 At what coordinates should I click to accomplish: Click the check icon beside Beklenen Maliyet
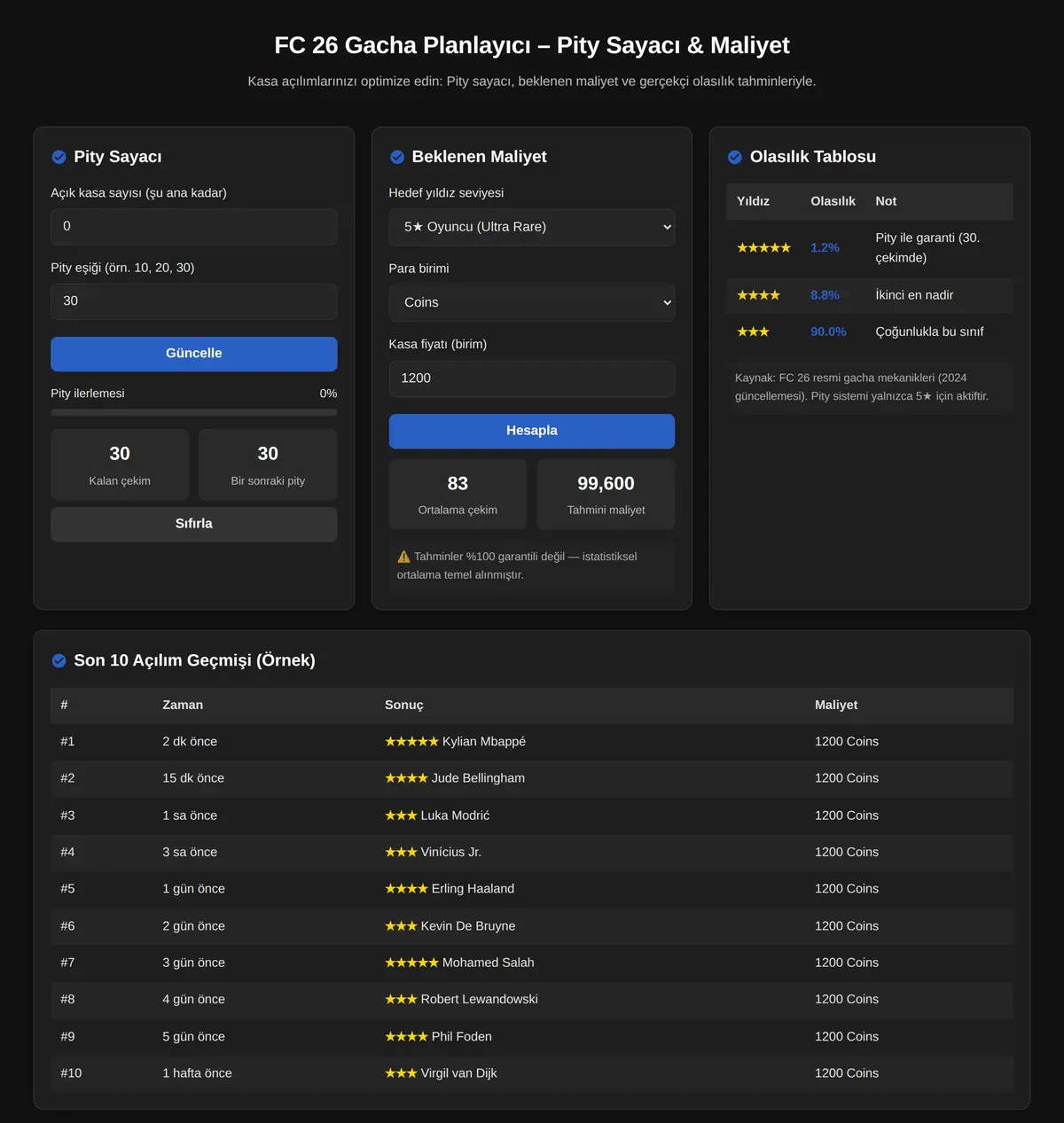397,157
